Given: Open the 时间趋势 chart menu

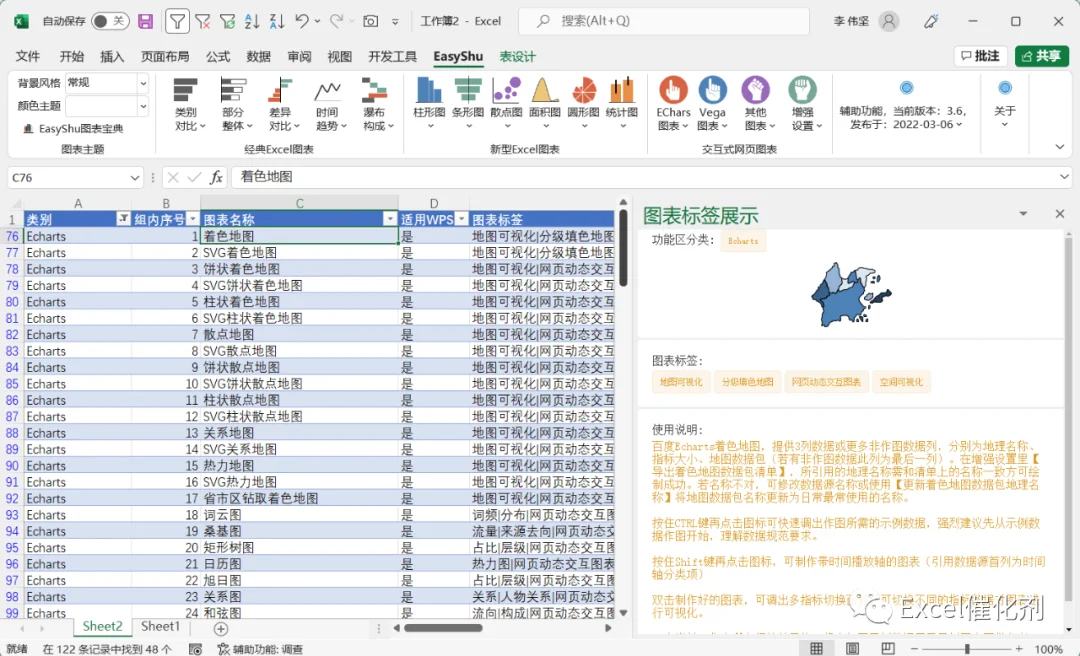Looking at the screenshot, I should click(329, 104).
